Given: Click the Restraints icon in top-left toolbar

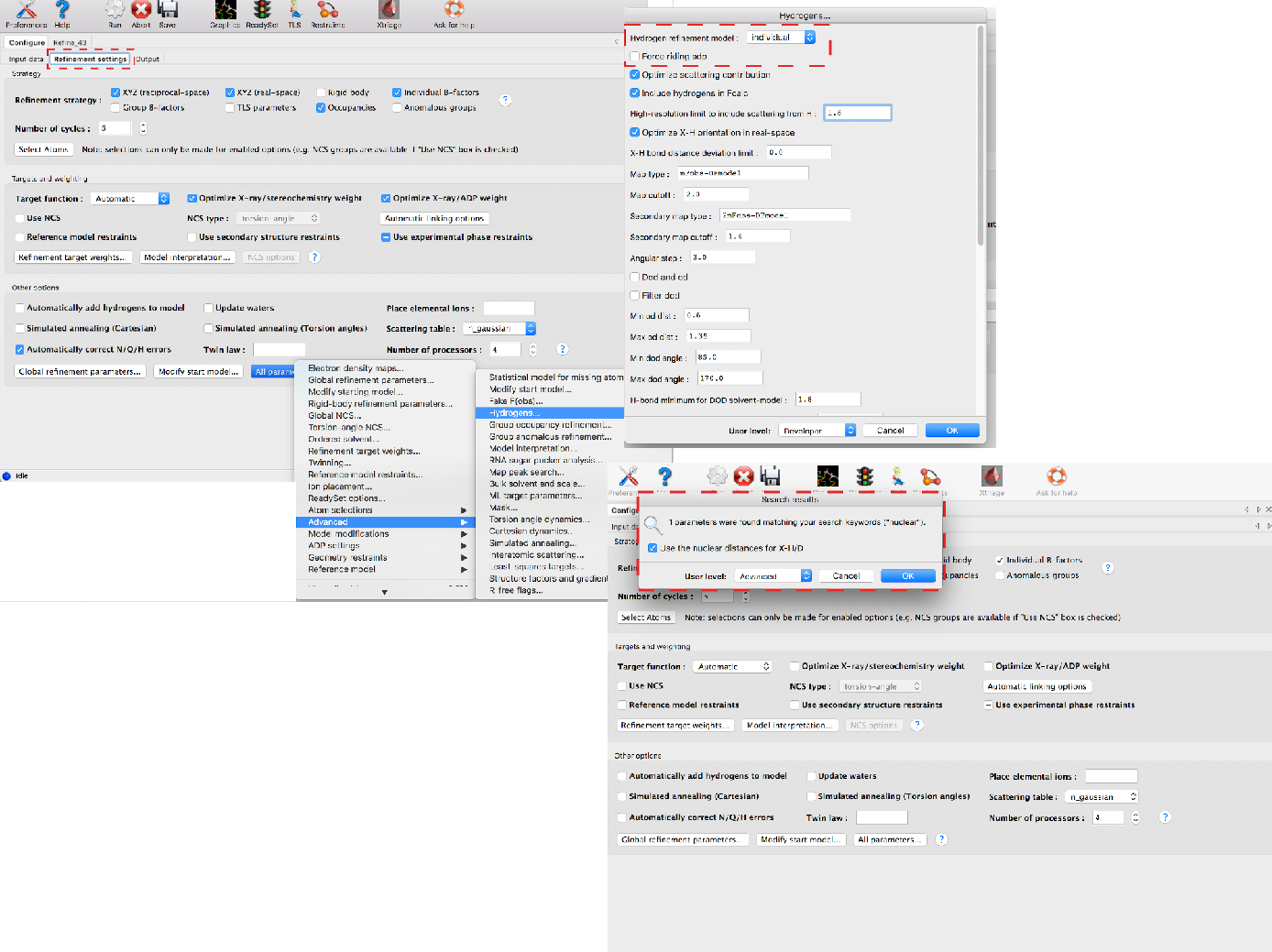Looking at the screenshot, I should (327, 10).
